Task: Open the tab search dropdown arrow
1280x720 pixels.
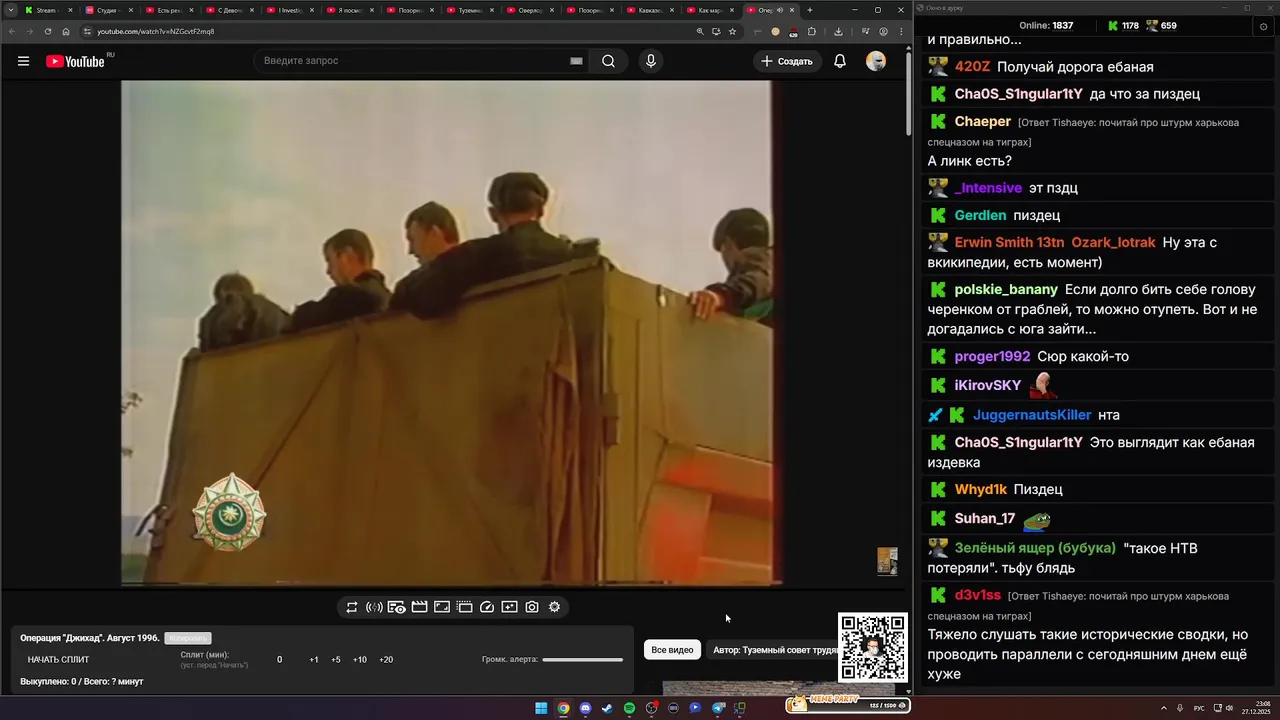Action: point(10,10)
